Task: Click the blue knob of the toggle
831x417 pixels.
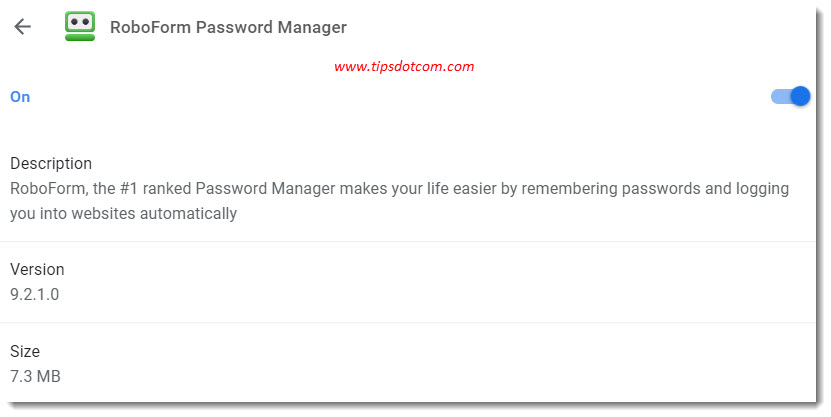Action: click(x=800, y=96)
